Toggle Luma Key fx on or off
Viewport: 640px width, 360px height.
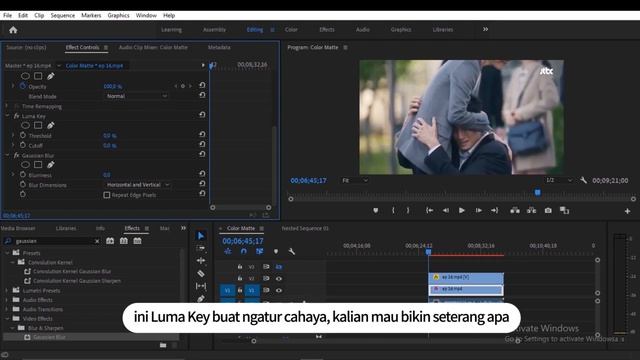pyautogui.click(x=16, y=116)
